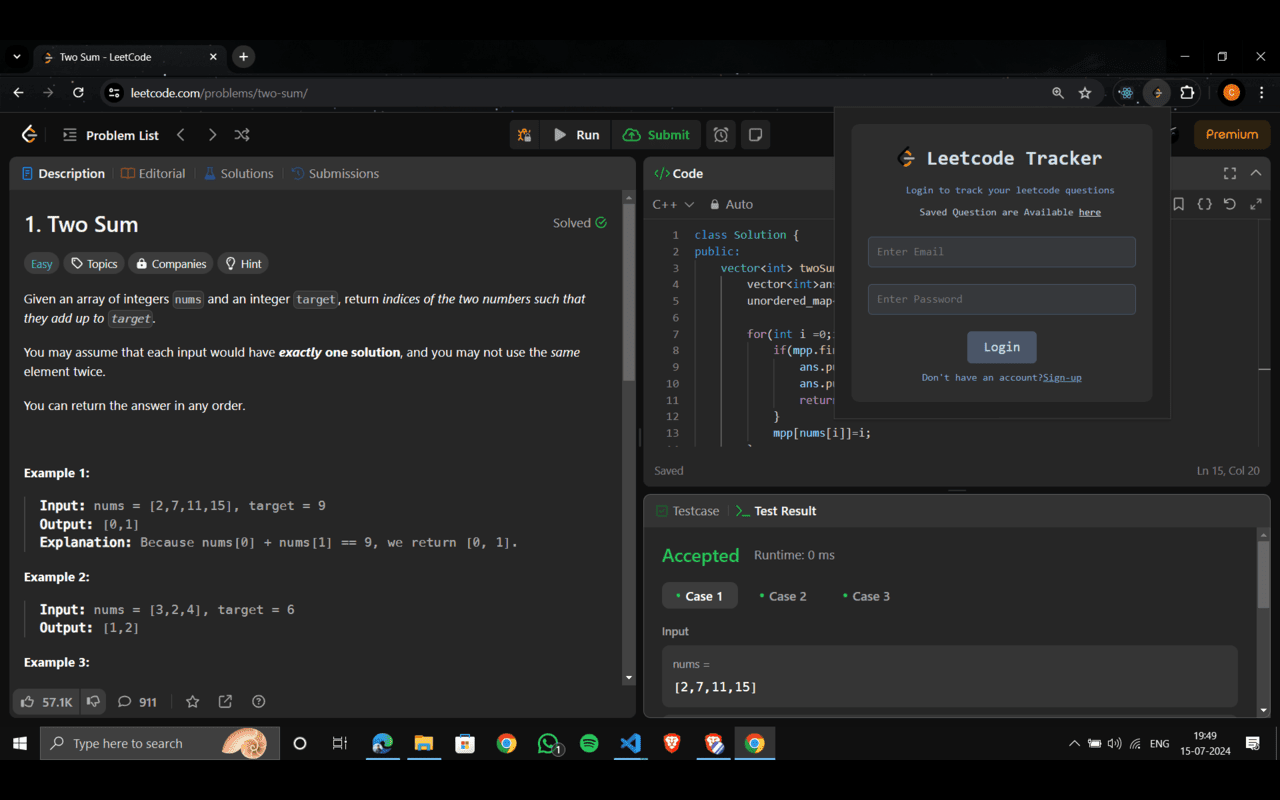1280x800 pixels.
Task: Open the Problem List panel
Action: pyautogui.click(x=110, y=135)
